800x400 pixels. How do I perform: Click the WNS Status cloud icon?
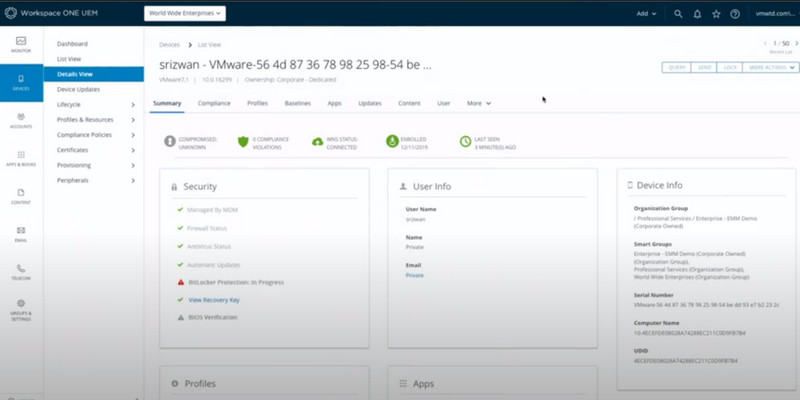click(x=317, y=142)
